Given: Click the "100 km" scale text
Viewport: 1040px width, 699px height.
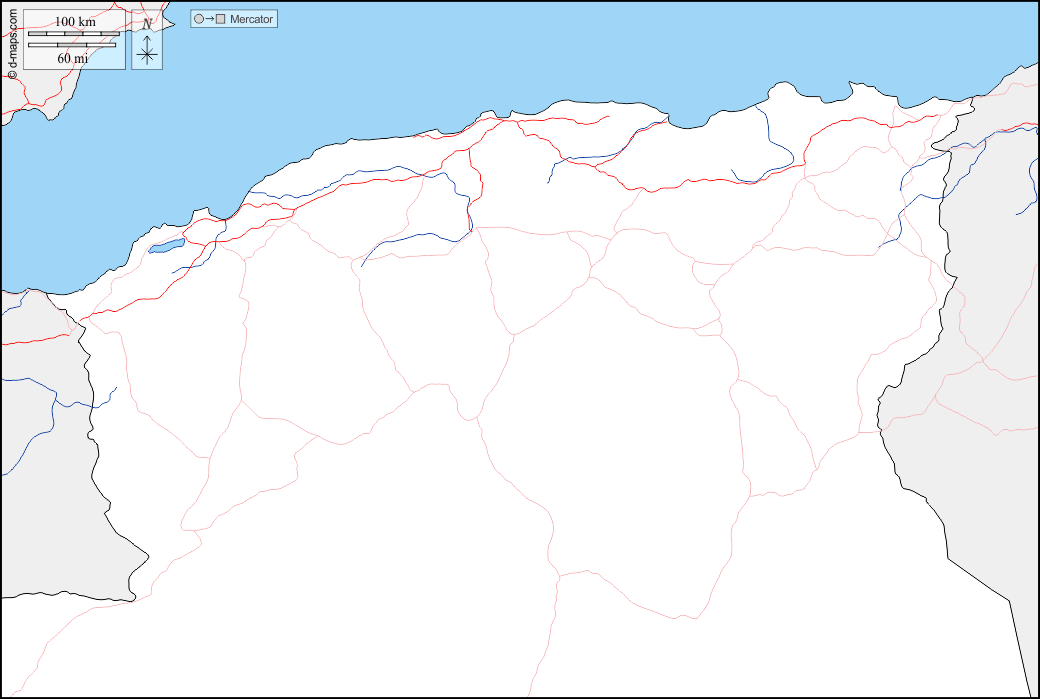Looking at the screenshot, I should tap(74, 22).
